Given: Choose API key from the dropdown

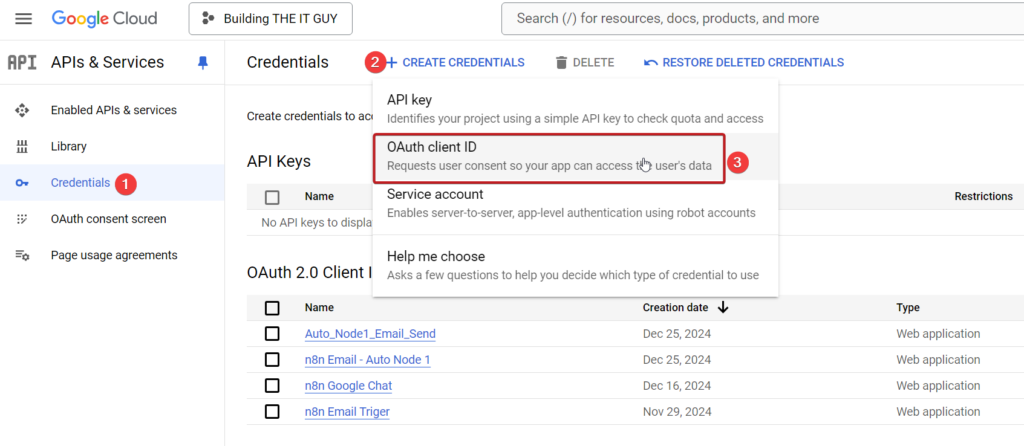Looking at the screenshot, I should pyautogui.click(x=575, y=109).
